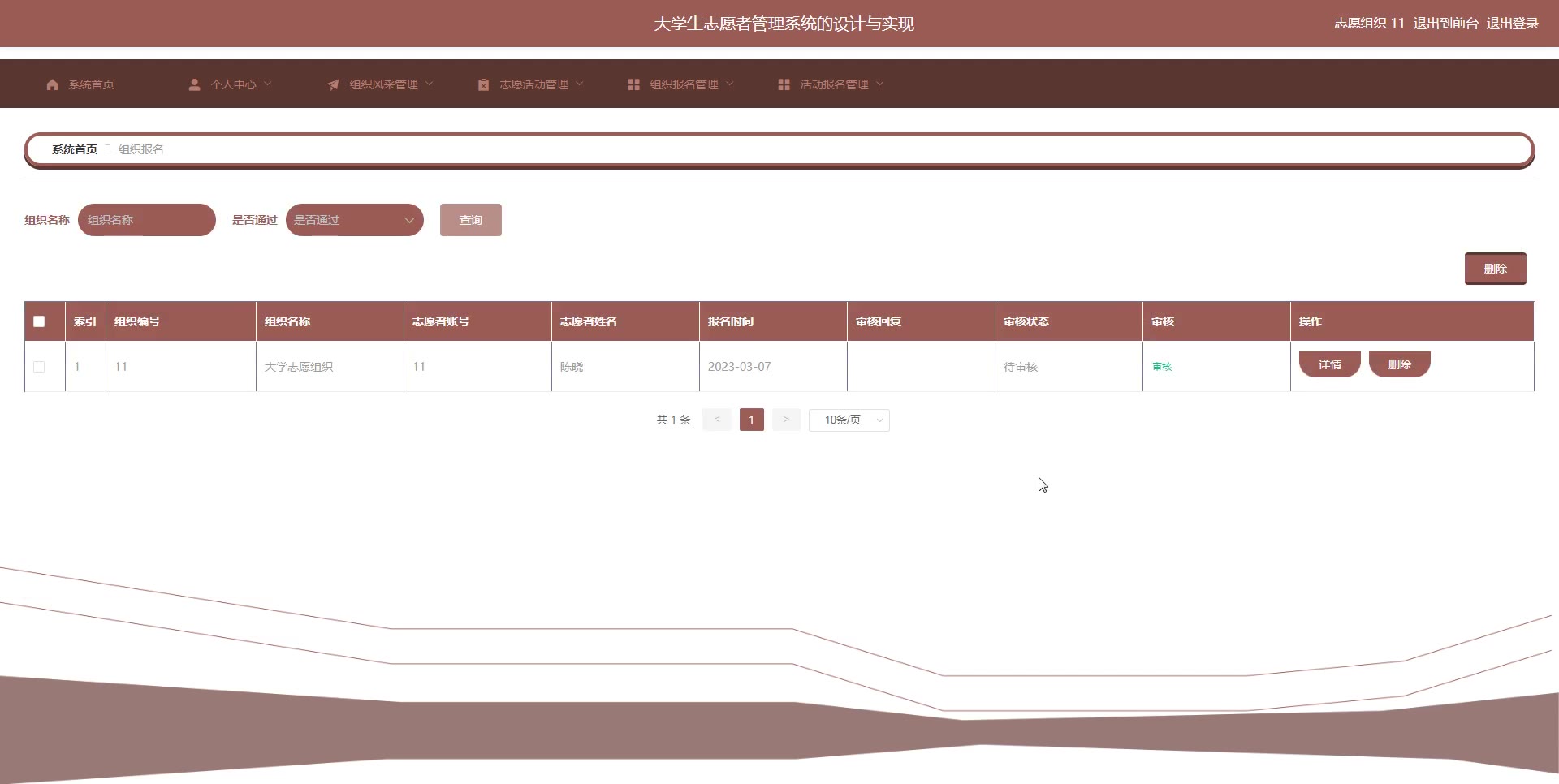The width and height of the screenshot is (1559, 784).
Task: Click the clipboard icon for 志愿活动管理
Action: click(x=483, y=84)
